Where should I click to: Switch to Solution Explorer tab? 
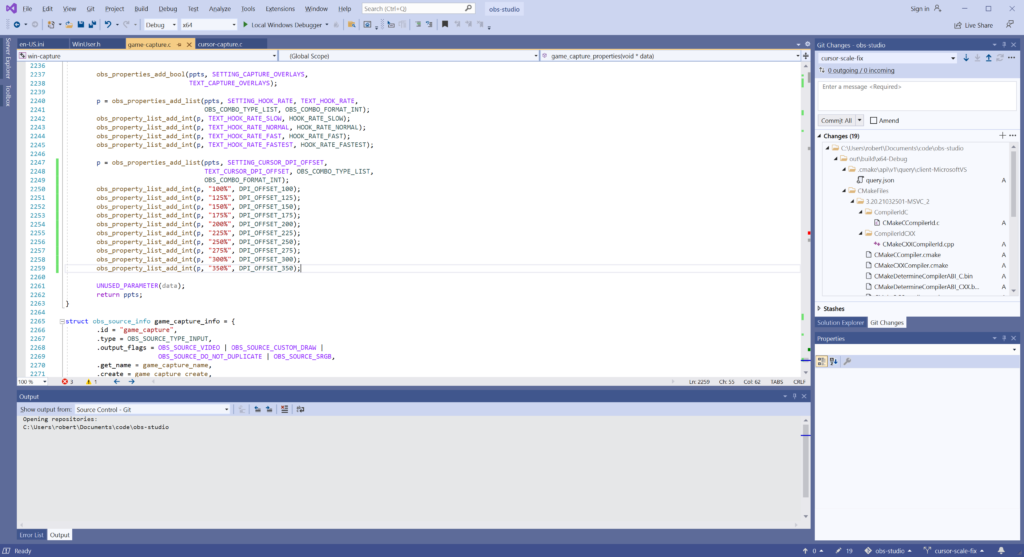click(840, 323)
